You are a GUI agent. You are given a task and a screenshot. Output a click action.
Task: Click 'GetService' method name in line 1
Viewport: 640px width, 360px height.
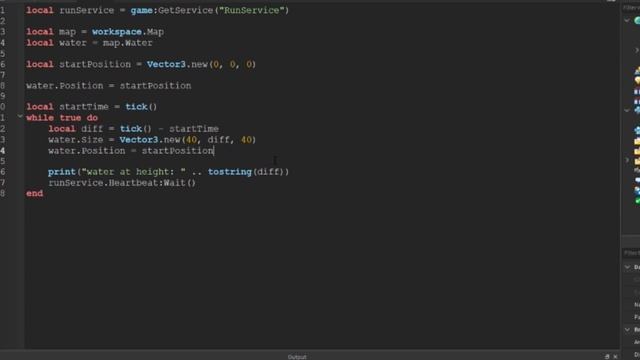(x=186, y=10)
